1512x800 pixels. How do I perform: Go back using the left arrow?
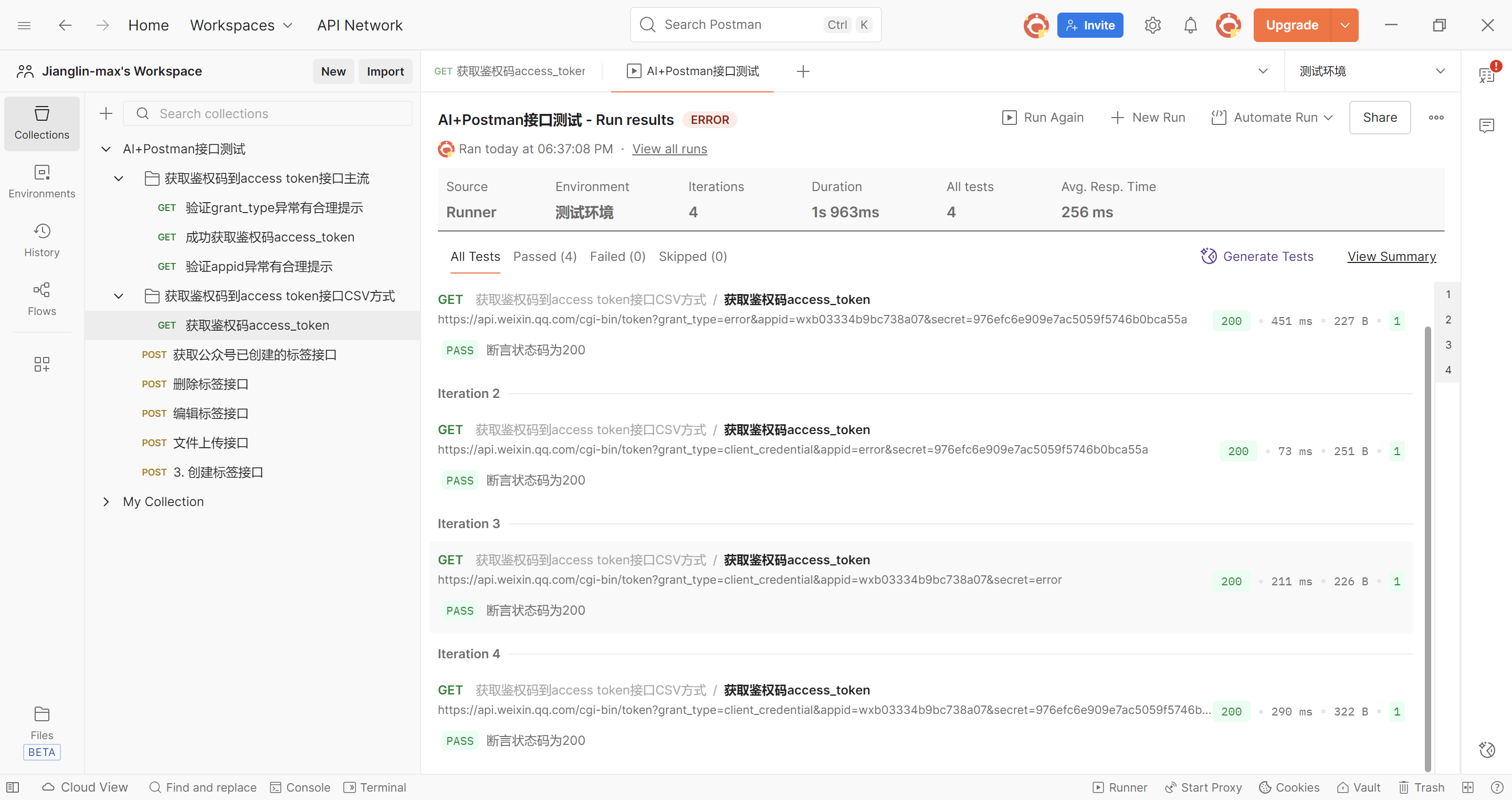tap(65, 25)
